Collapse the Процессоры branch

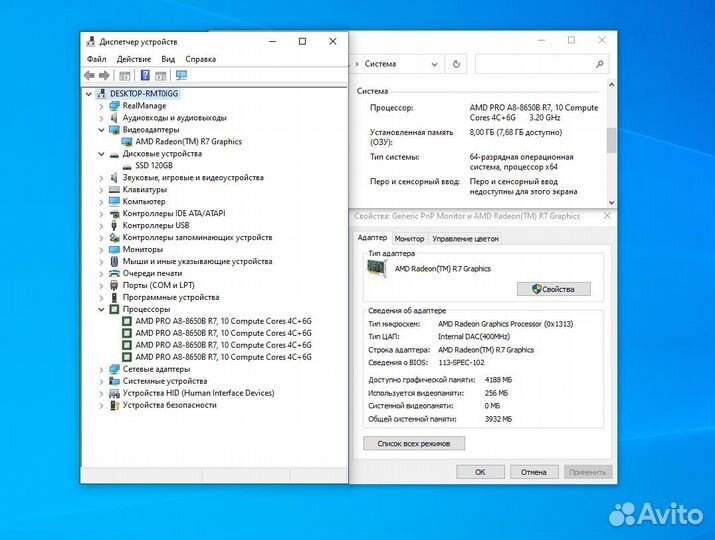pos(101,310)
